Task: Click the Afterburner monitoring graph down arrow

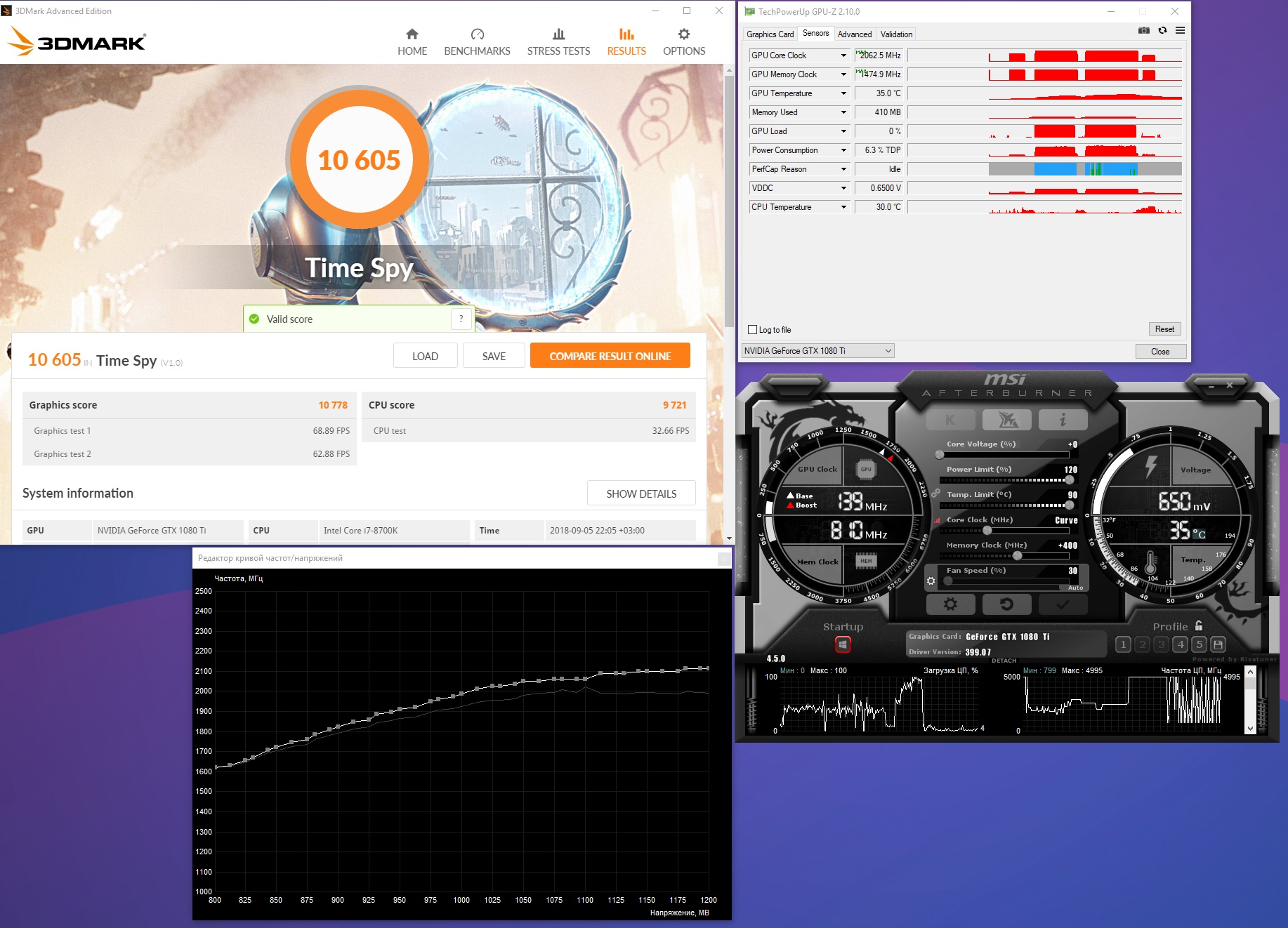Action: click(x=1250, y=729)
